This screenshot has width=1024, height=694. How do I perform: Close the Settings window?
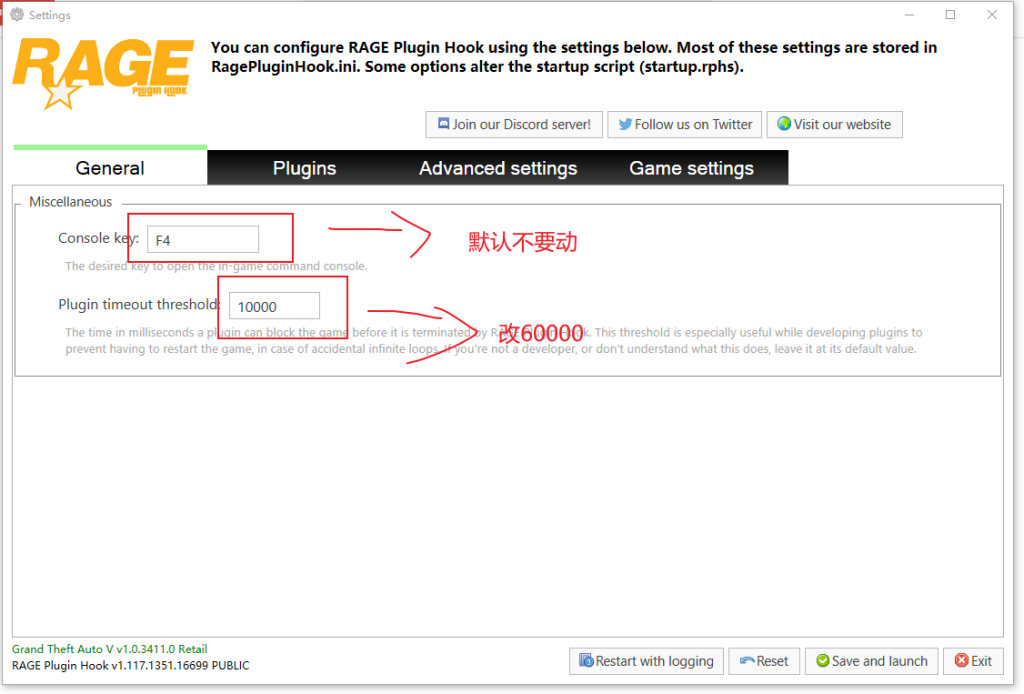coord(992,14)
